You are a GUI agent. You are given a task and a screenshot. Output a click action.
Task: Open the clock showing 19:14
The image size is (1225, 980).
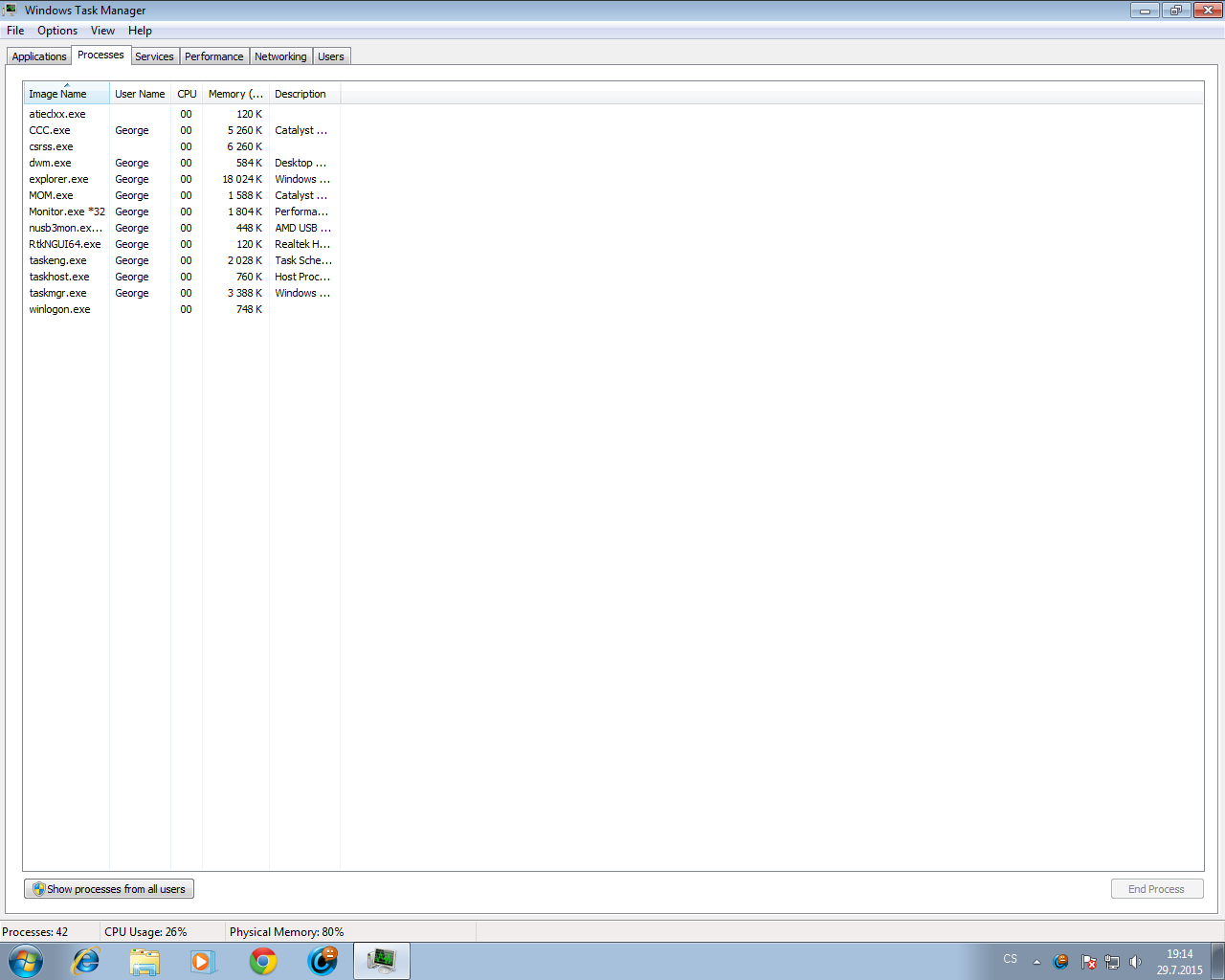coord(1179,962)
